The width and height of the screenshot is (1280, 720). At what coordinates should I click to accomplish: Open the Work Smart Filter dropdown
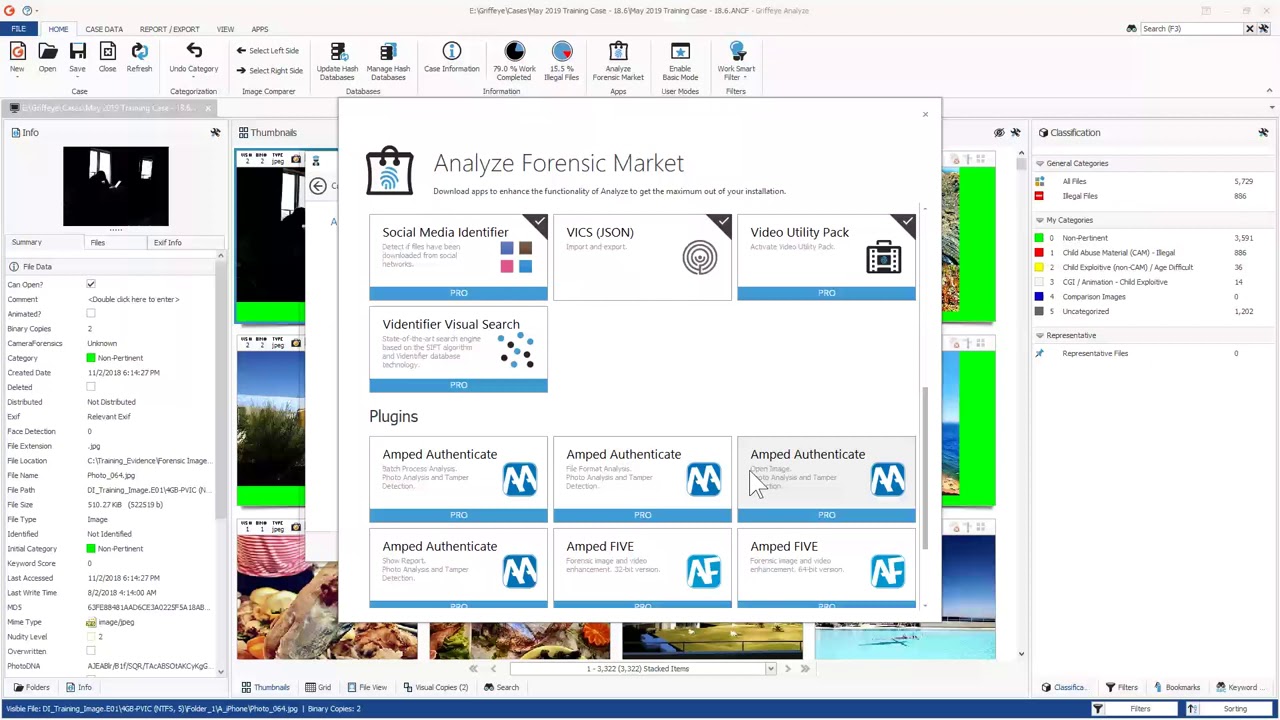coord(736,61)
